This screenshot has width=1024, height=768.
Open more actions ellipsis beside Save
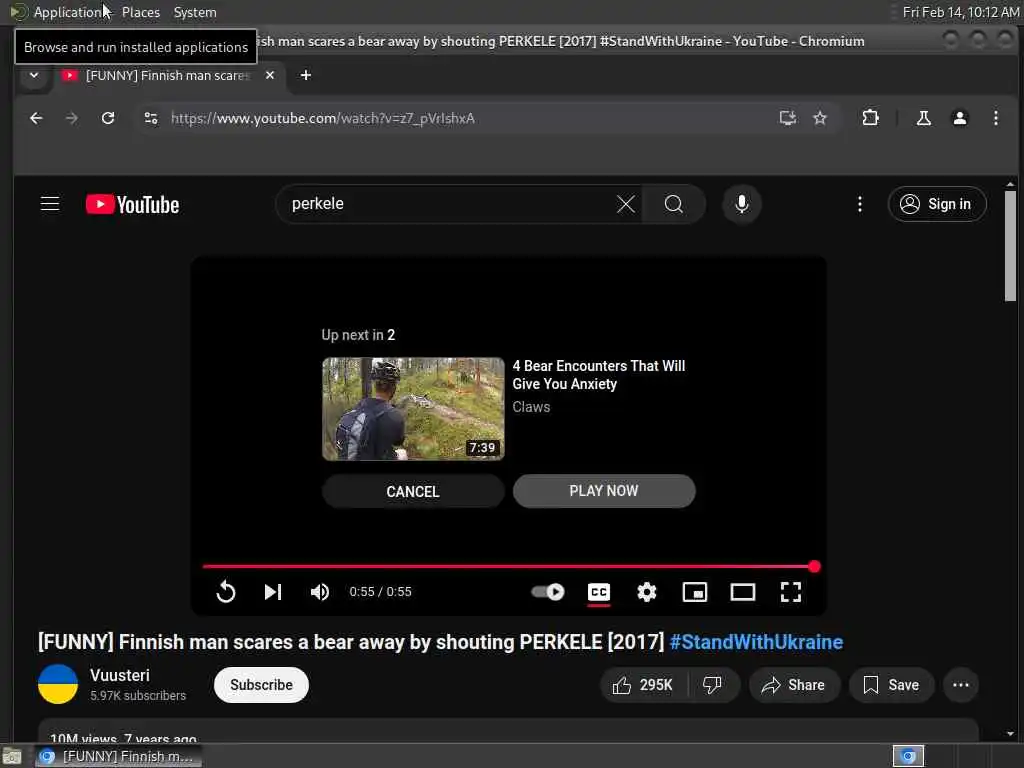(961, 684)
